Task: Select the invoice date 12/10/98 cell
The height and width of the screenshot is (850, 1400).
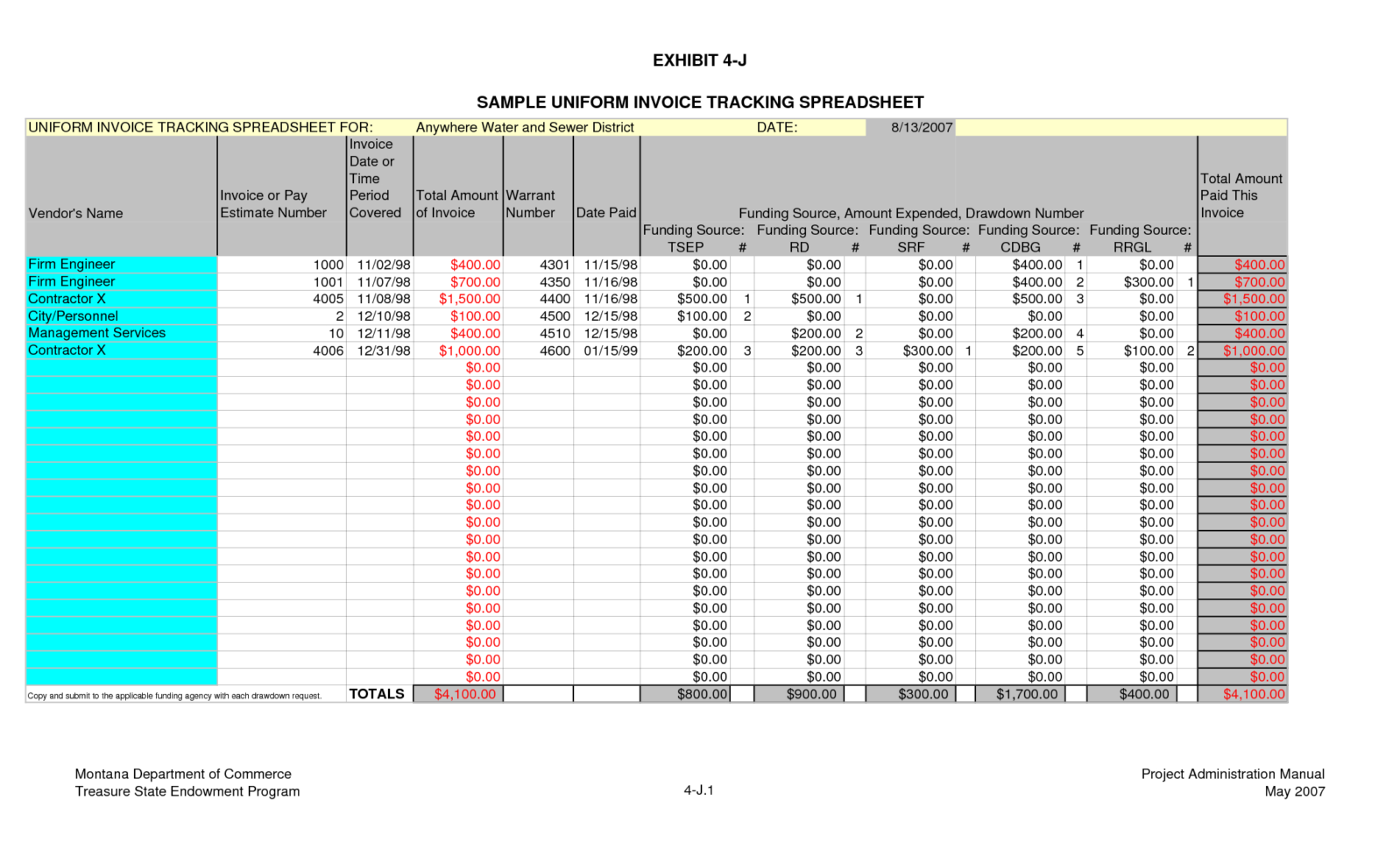Action: point(379,316)
